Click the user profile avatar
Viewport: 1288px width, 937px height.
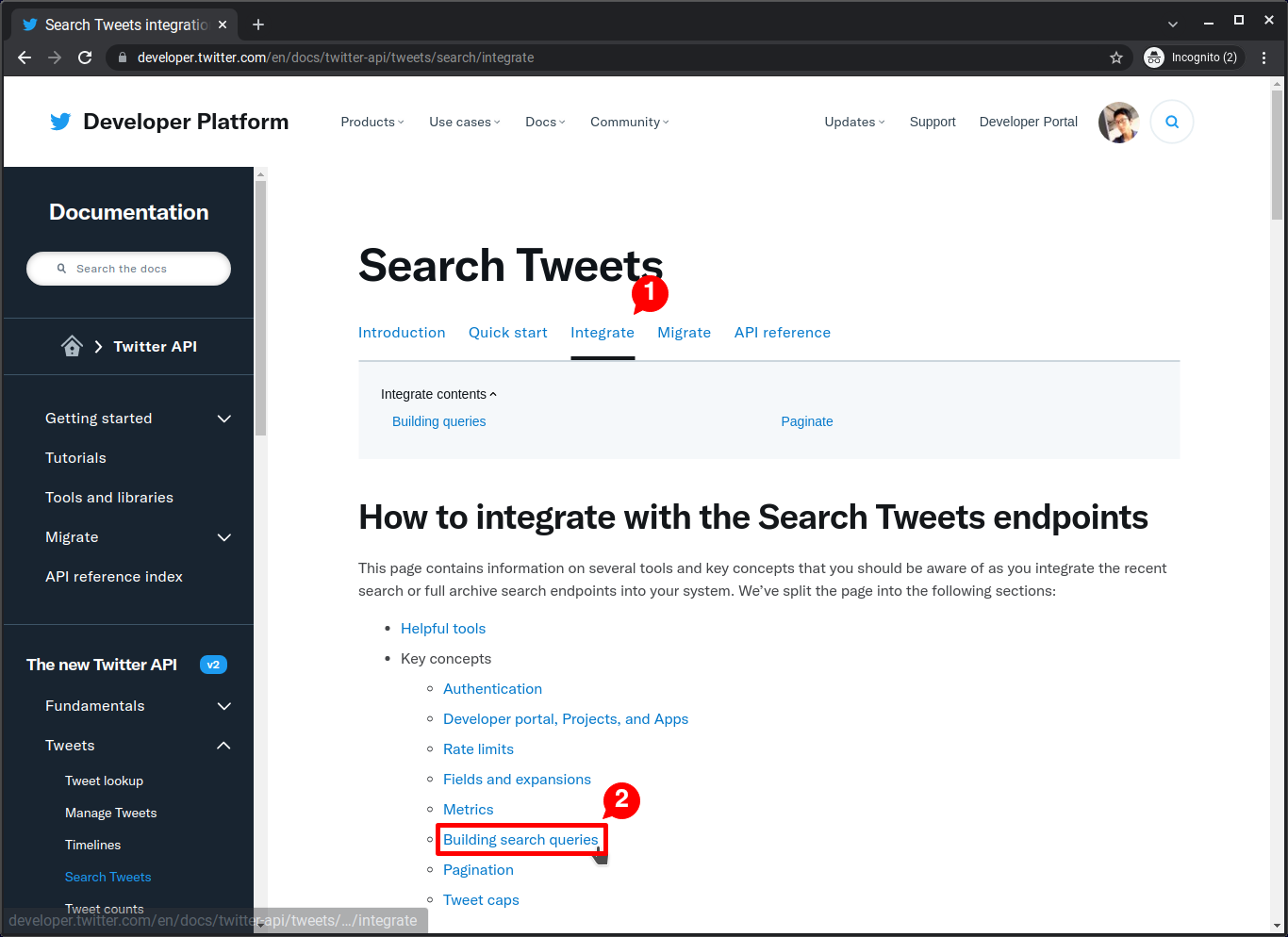1119,122
